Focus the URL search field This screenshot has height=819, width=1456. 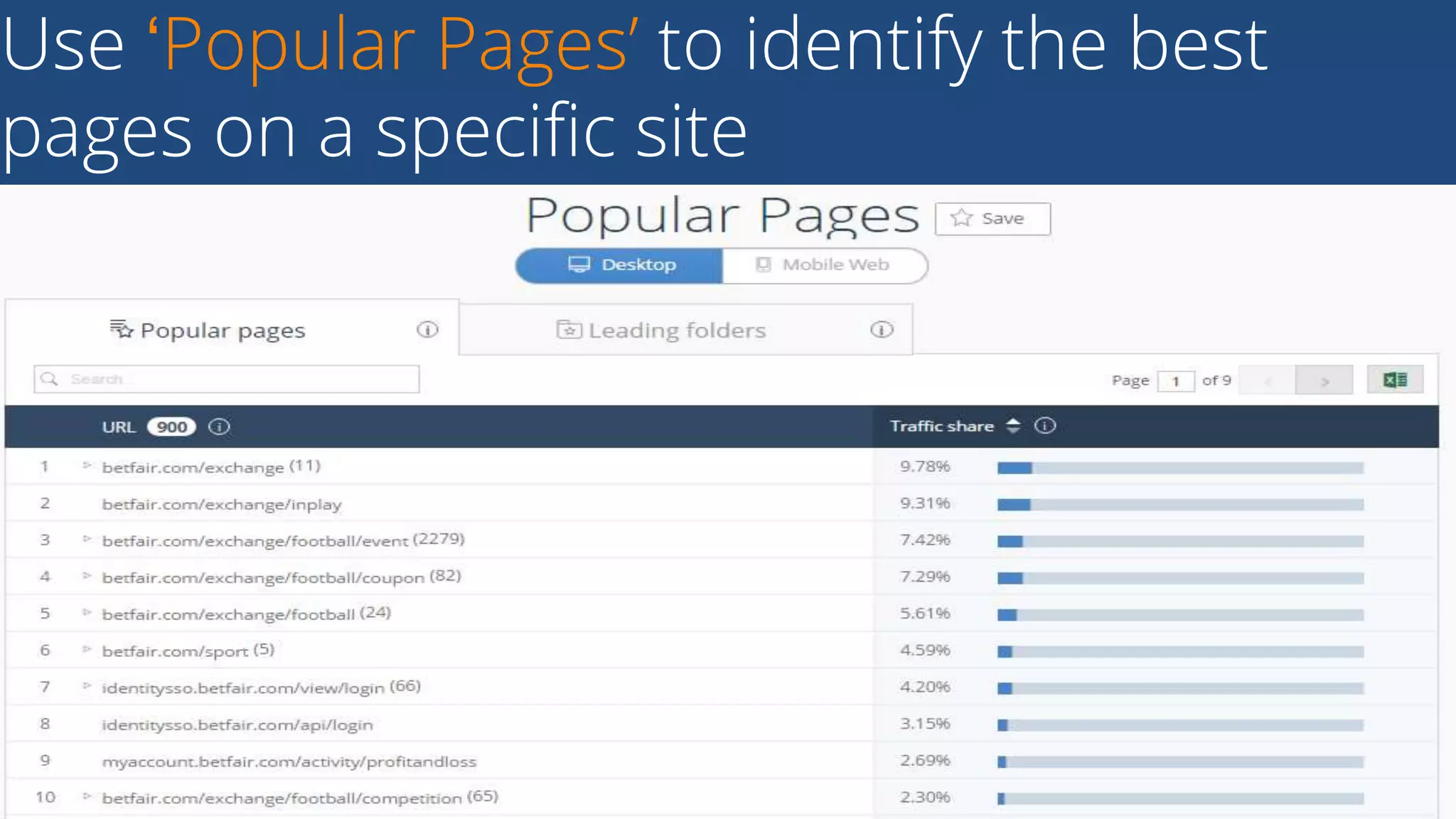pos(227,379)
